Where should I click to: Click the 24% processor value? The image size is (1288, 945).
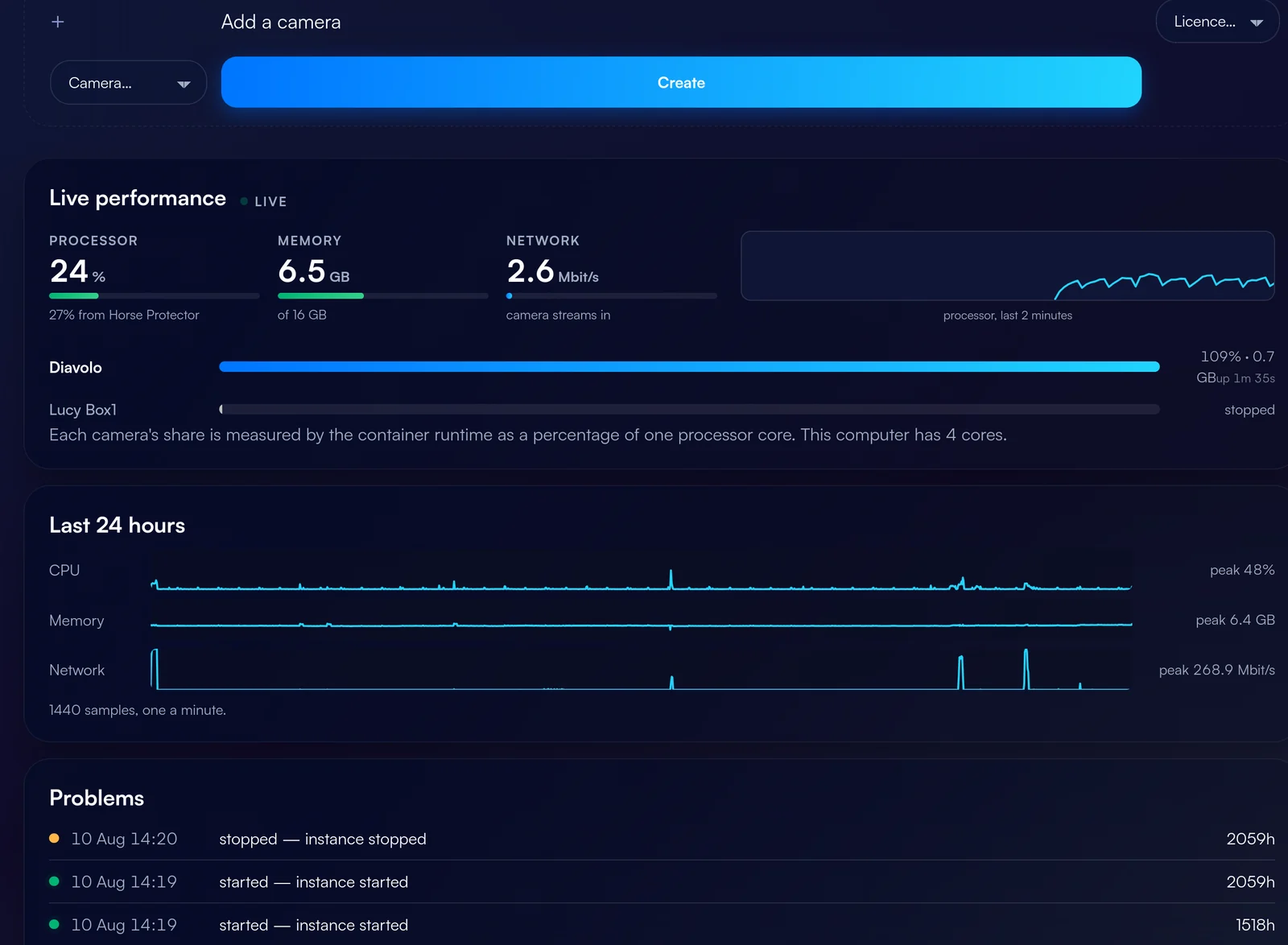[77, 271]
